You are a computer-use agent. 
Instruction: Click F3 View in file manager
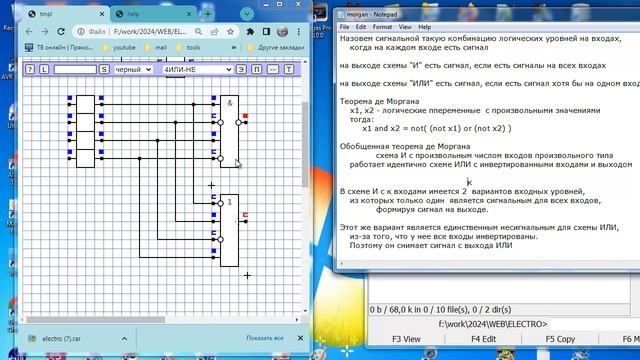406,339
